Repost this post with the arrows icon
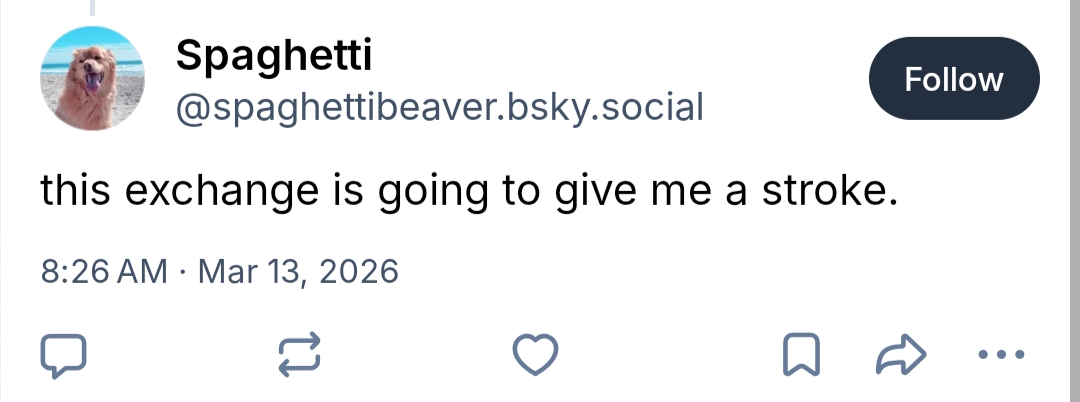 tap(300, 354)
